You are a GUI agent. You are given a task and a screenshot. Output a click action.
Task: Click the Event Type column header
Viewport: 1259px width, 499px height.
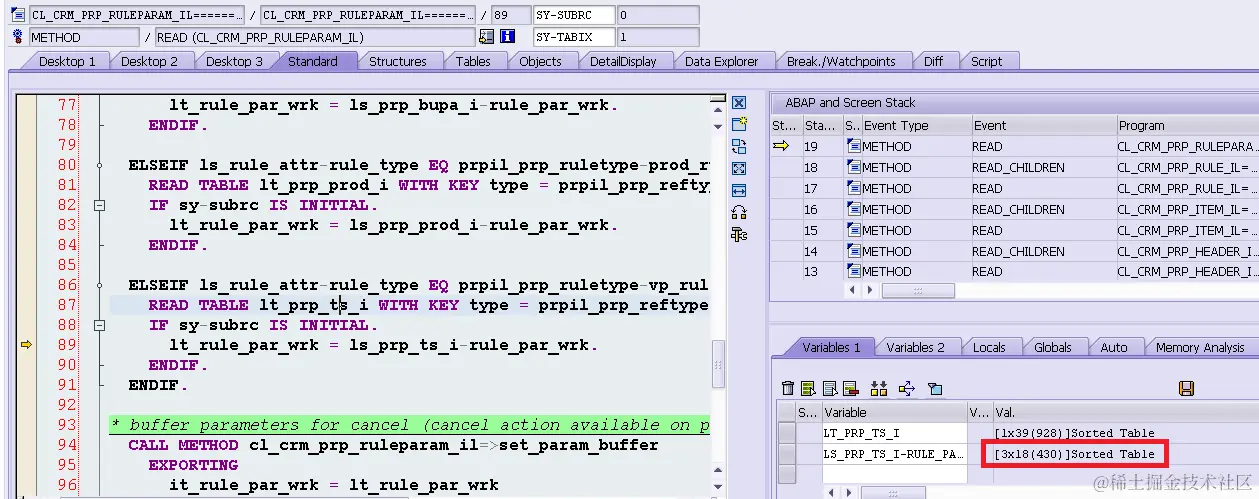(x=917, y=125)
